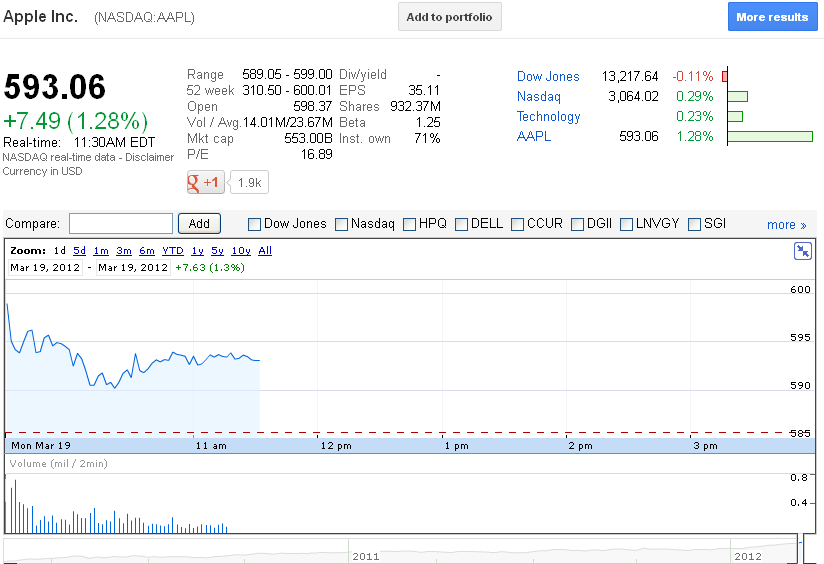The width and height of the screenshot is (824, 564).
Task: Click the 2012 marker on overview timeline
Action: click(748, 556)
